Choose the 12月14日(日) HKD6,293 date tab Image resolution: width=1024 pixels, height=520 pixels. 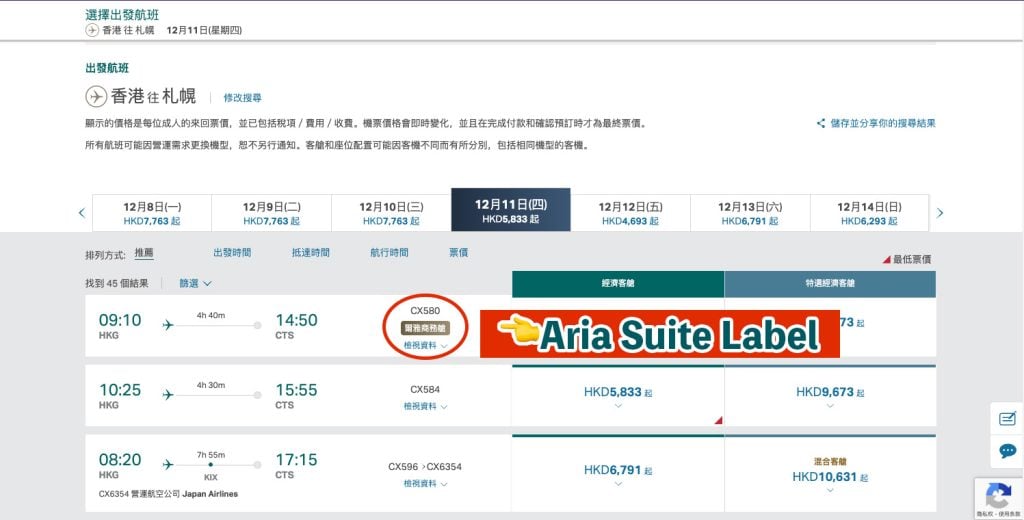(x=869, y=212)
